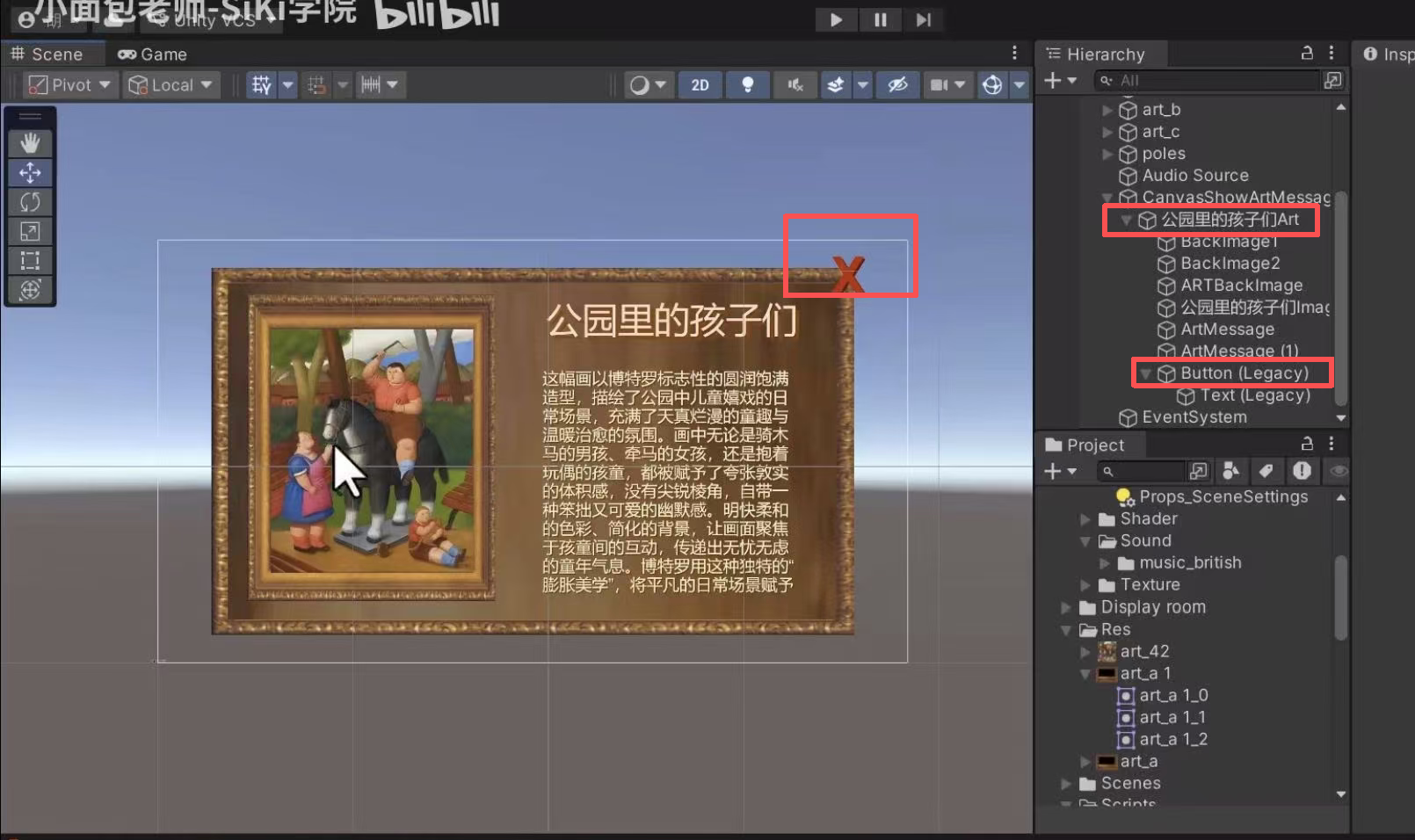Toggle grid visibility icon
This screenshot has height=840, width=1415.
262,84
